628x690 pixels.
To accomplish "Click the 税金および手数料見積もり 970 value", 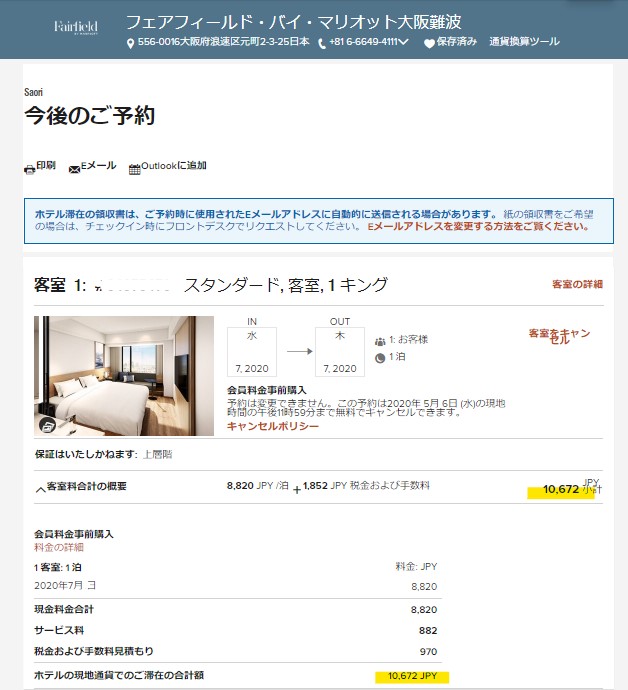I will click(428, 652).
